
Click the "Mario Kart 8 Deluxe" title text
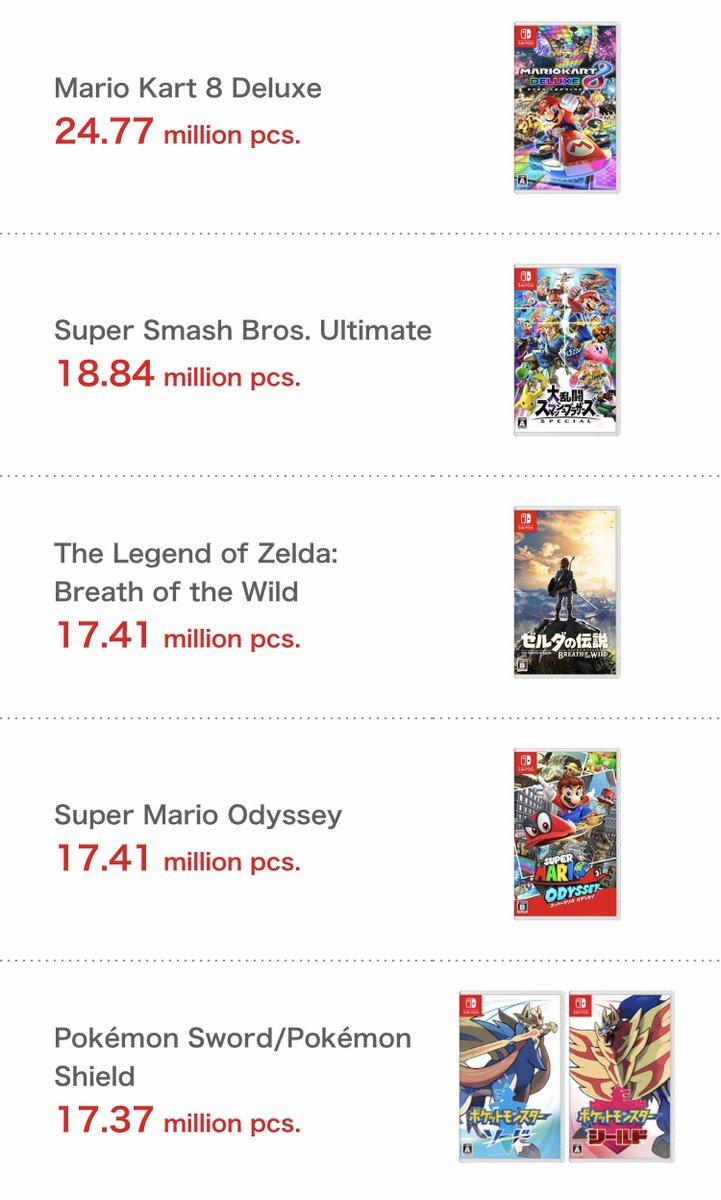coord(188,88)
